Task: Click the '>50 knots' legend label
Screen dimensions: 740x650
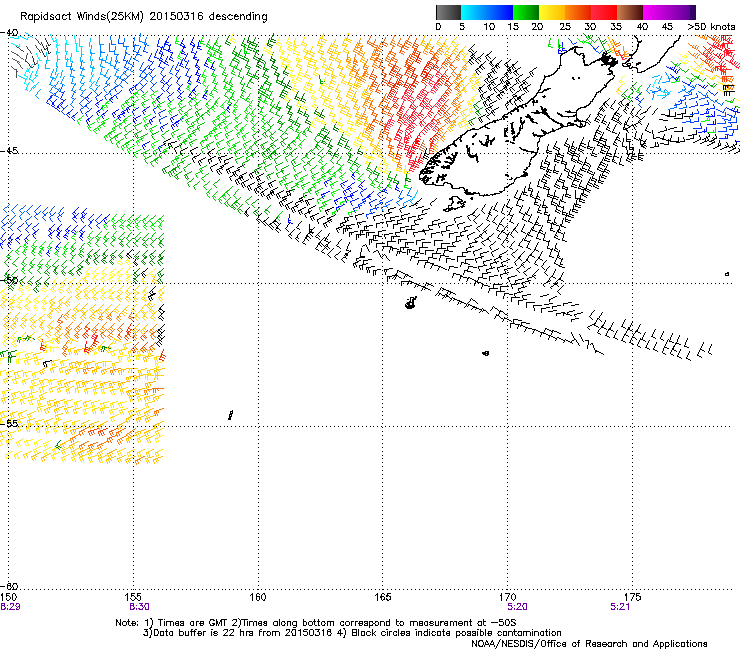Action: (711, 27)
